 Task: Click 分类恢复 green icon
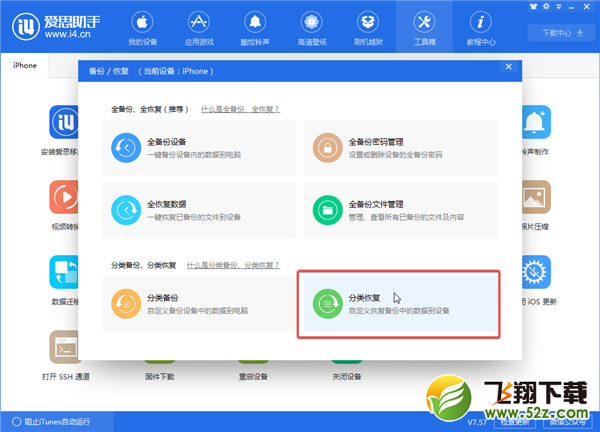coord(328,304)
